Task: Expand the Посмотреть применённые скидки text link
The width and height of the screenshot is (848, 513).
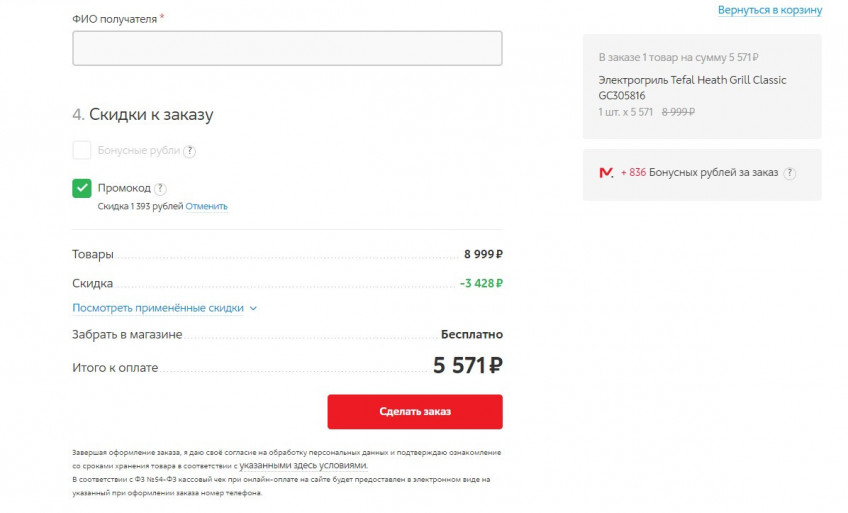Action: click(158, 308)
